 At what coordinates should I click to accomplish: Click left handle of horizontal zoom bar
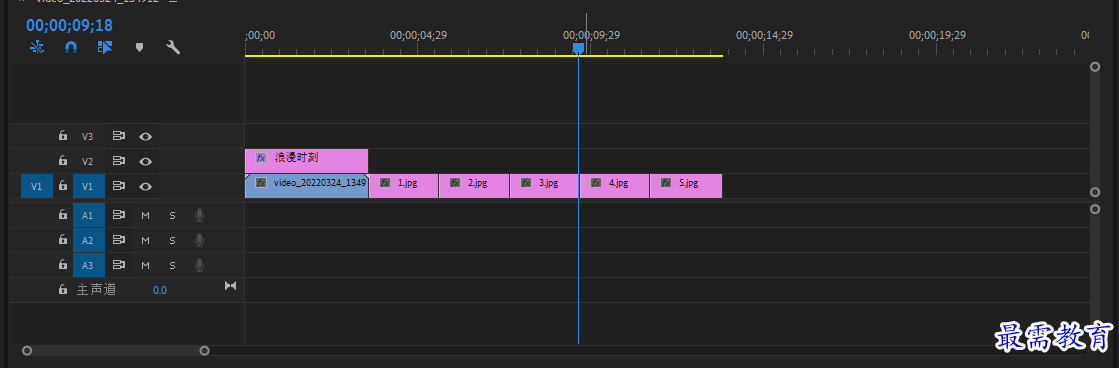point(27,351)
